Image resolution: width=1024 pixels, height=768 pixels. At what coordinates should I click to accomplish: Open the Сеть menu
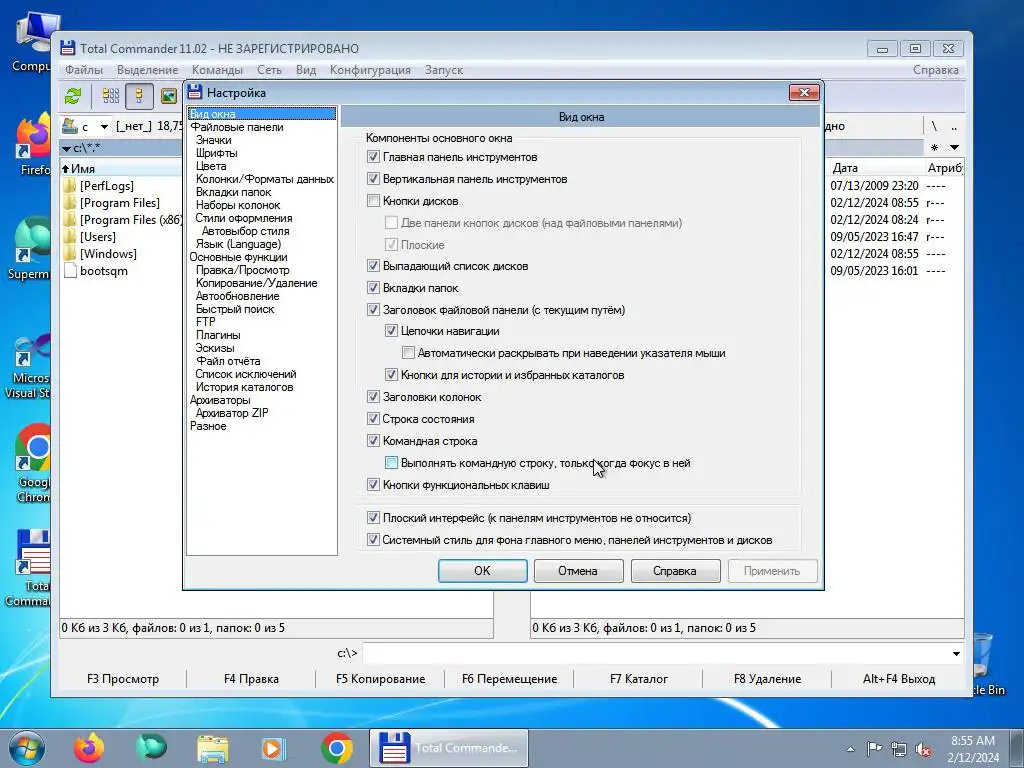tap(269, 70)
